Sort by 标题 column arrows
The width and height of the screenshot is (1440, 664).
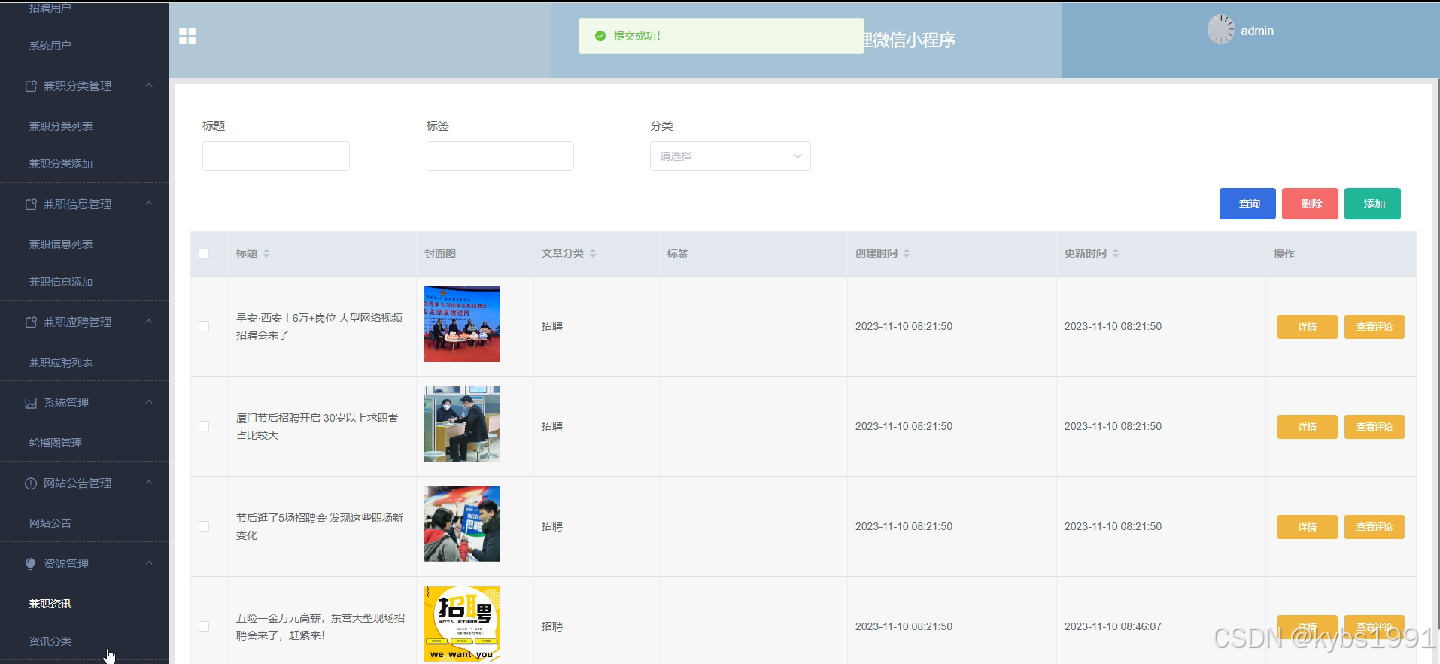(x=266, y=254)
